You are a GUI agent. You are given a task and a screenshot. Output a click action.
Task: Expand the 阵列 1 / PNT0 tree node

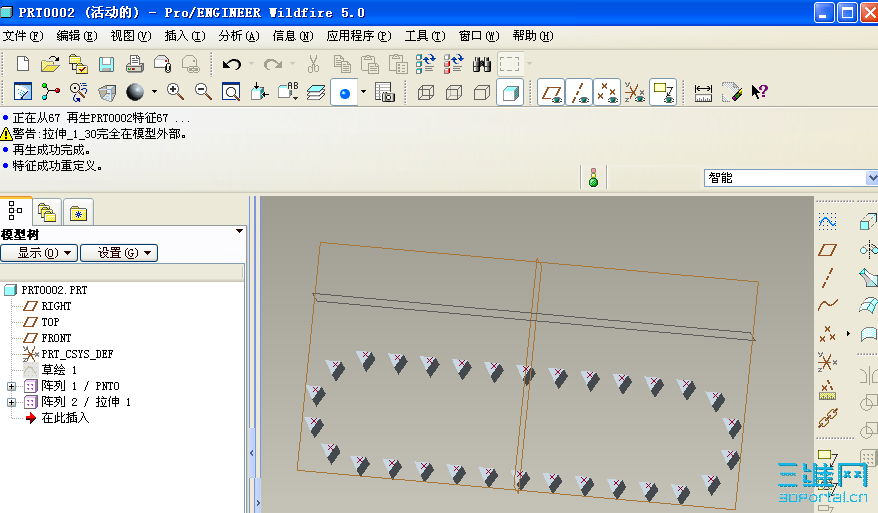point(11,386)
